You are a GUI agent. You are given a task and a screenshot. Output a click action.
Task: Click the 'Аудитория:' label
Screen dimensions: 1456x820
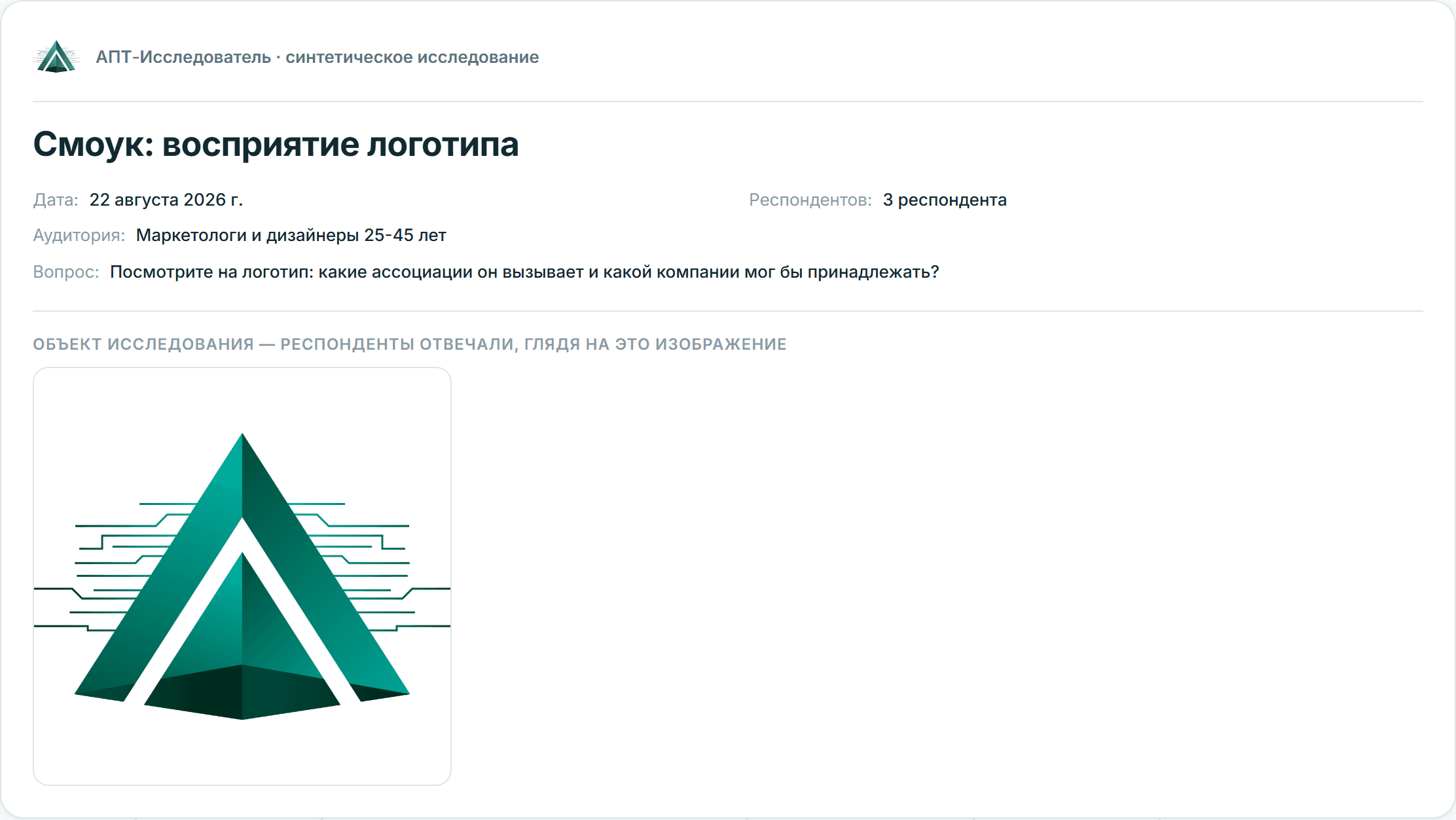pos(79,235)
